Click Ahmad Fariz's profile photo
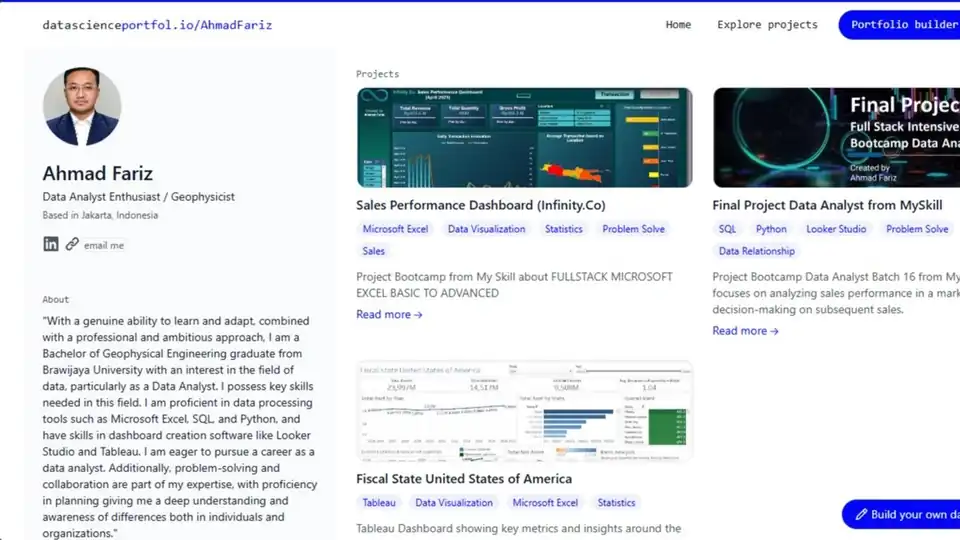The width and height of the screenshot is (960, 540). (x=82, y=107)
